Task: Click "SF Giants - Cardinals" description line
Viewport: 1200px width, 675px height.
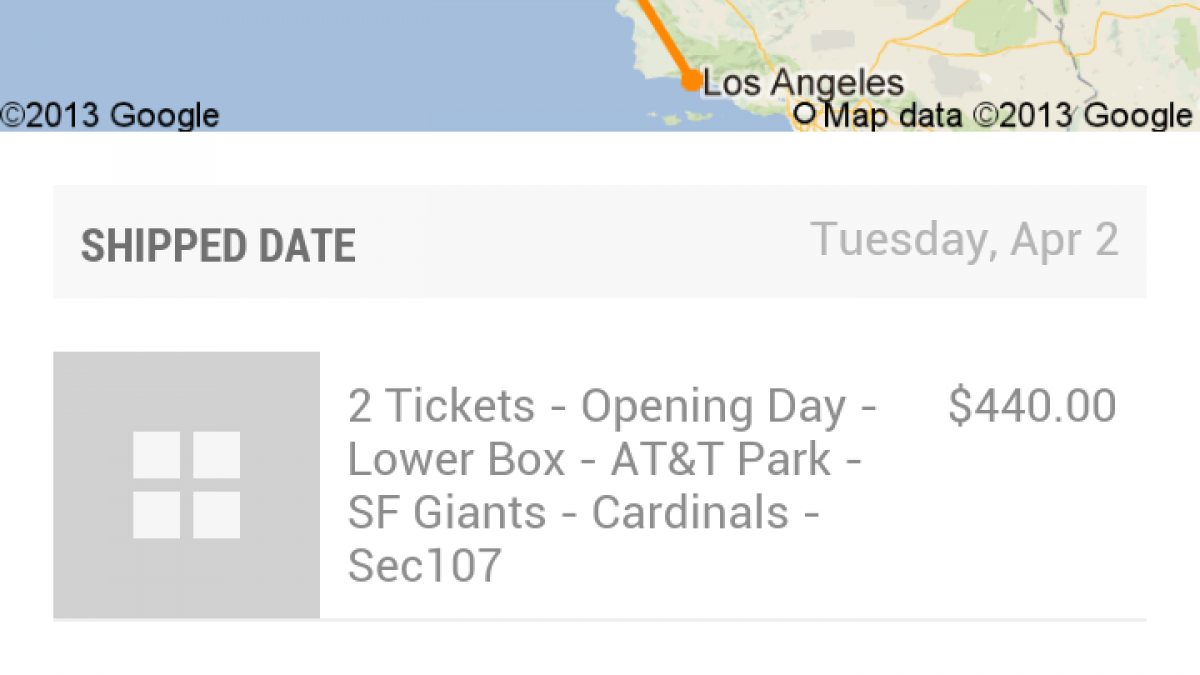Action: (583, 513)
